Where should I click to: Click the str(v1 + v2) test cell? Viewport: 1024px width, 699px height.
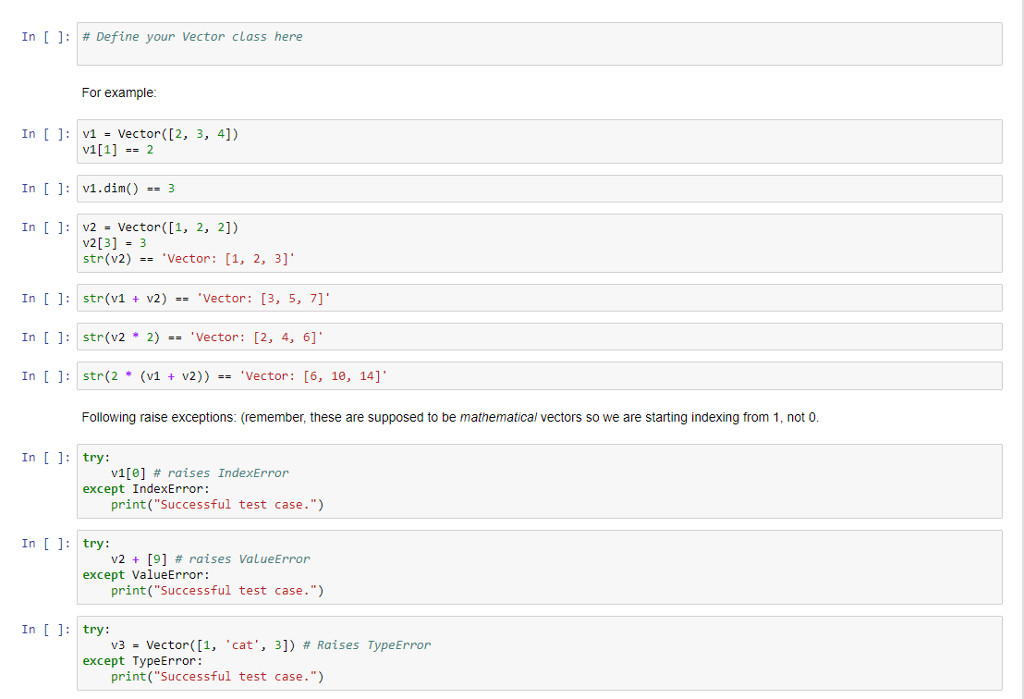[x=300, y=297]
